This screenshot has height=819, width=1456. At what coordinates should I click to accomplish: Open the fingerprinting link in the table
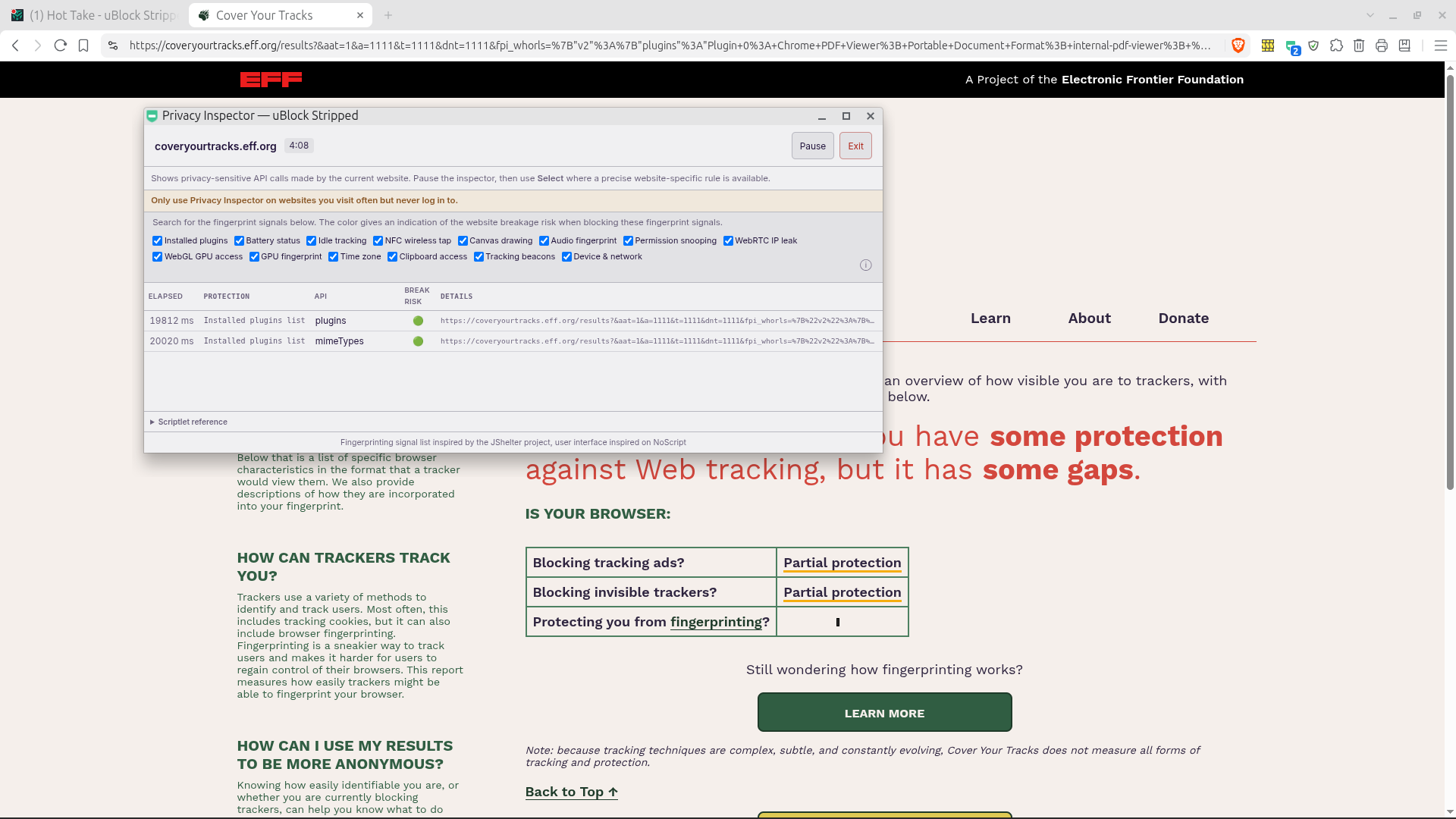716,622
